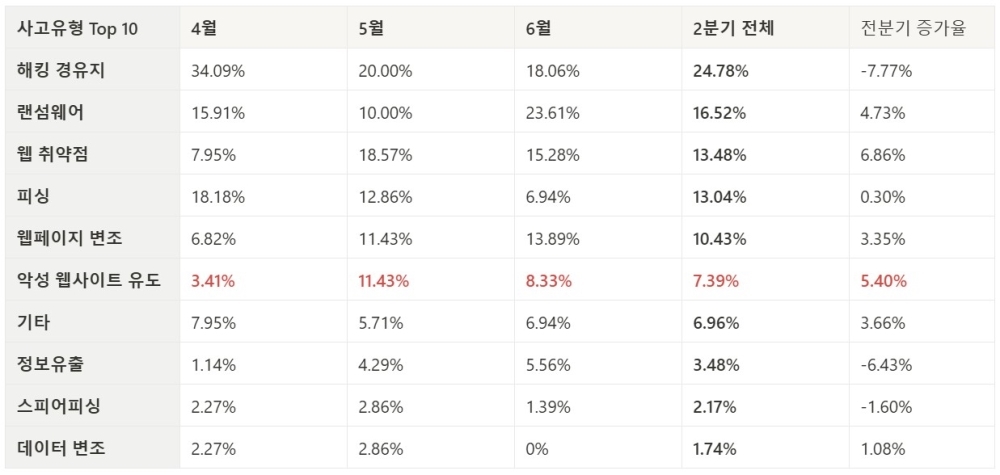Viewport: 1000px width, 475px height.
Task: Select the 데이터 변조 row label
Action: (x=61, y=449)
